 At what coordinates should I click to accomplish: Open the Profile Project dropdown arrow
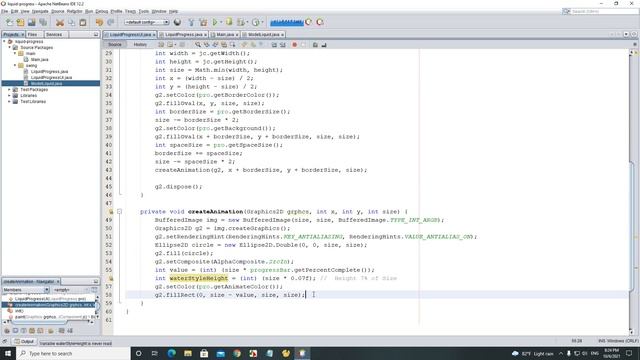tap(262, 22)
